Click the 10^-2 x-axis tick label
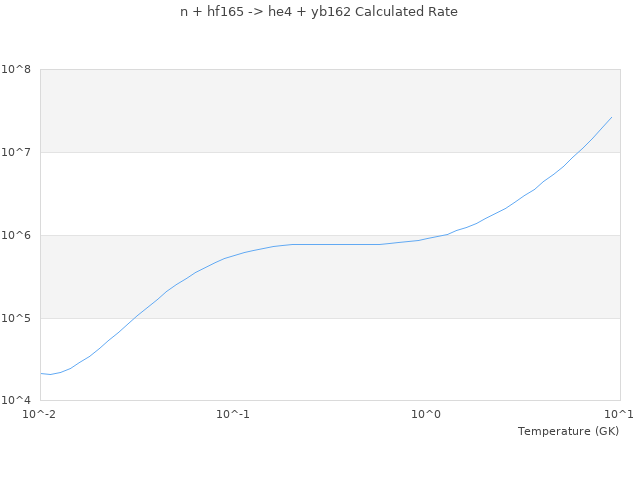Viewport: 640px width, 480px height. (x=40, y=415)
